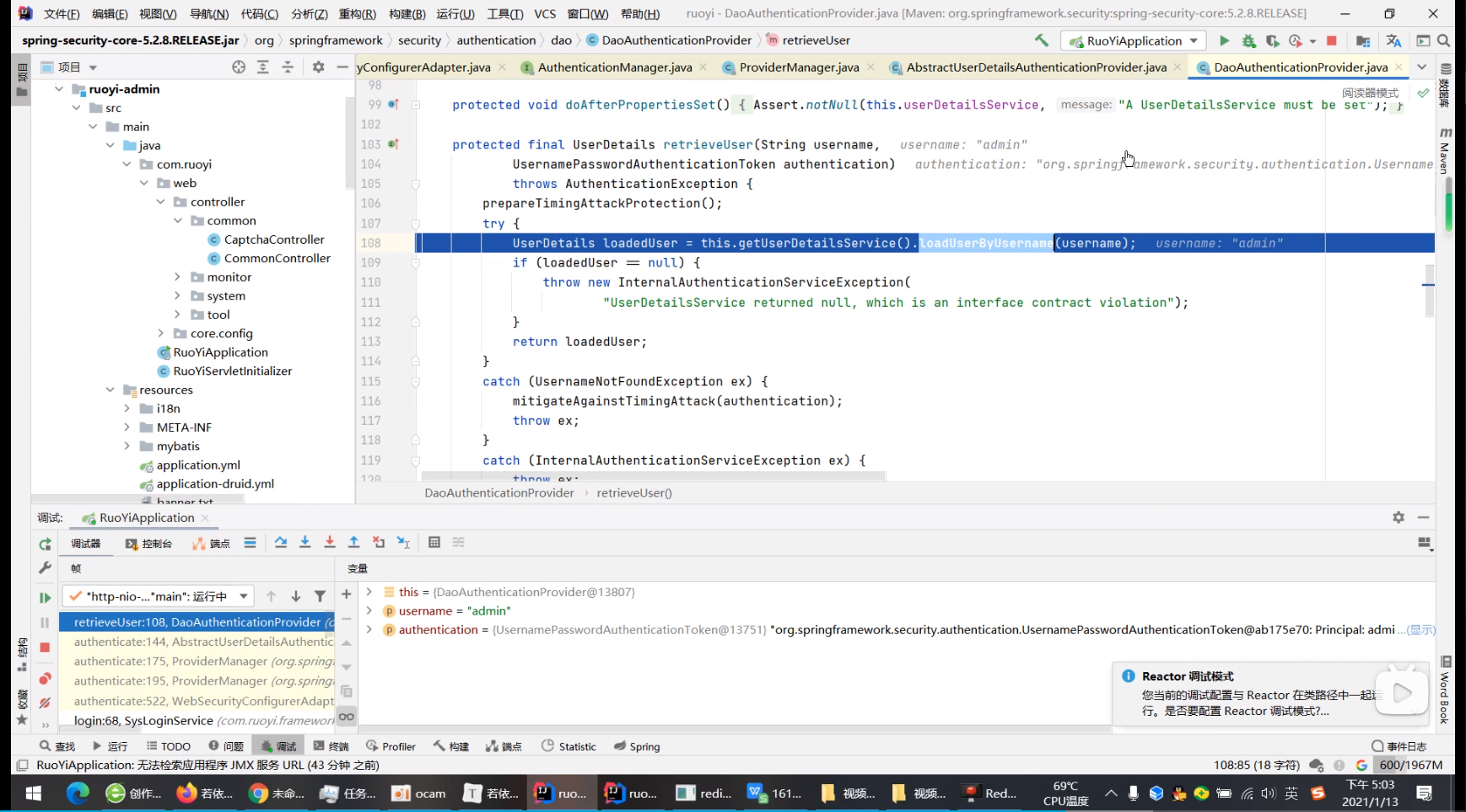Open application-druid.yml in project tree
The height and width of the screenshot is (812, 1466).
point(215,484)
